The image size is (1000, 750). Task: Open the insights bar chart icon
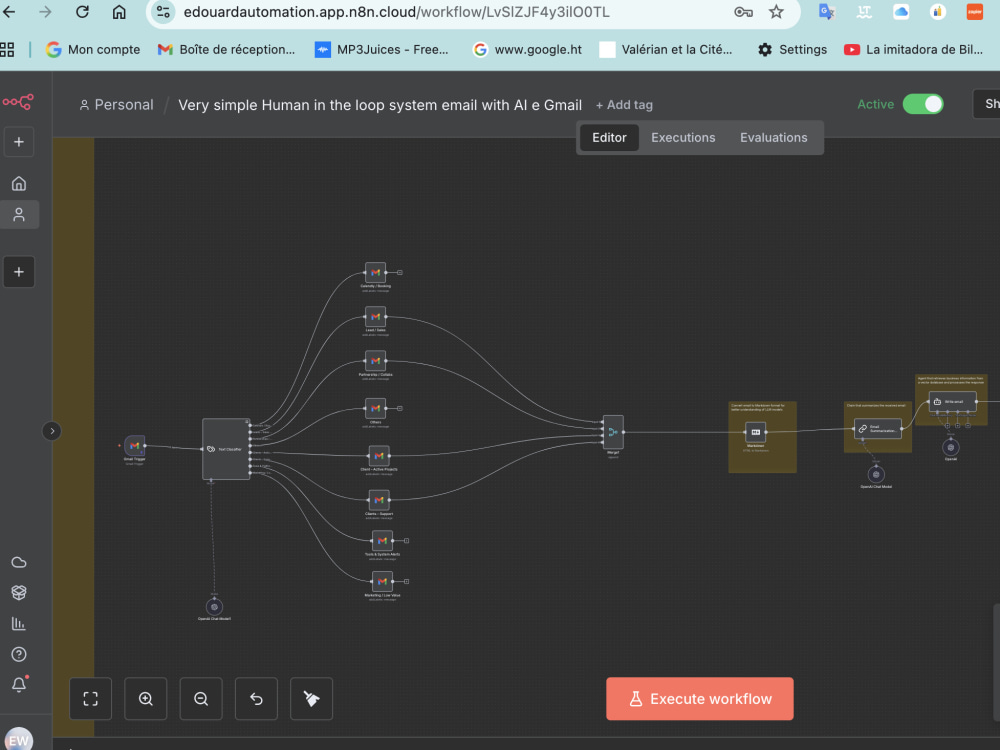(x=18, y=624)
